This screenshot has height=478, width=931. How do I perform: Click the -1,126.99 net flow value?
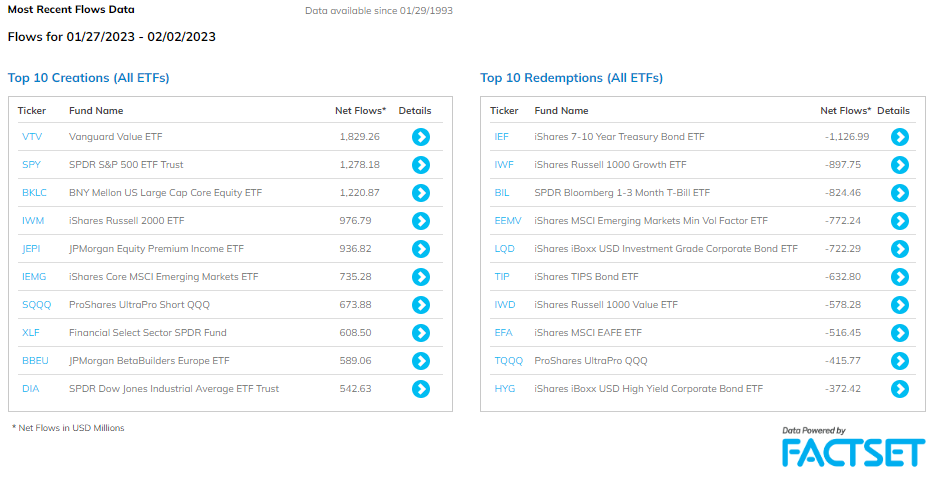point(847,137)
